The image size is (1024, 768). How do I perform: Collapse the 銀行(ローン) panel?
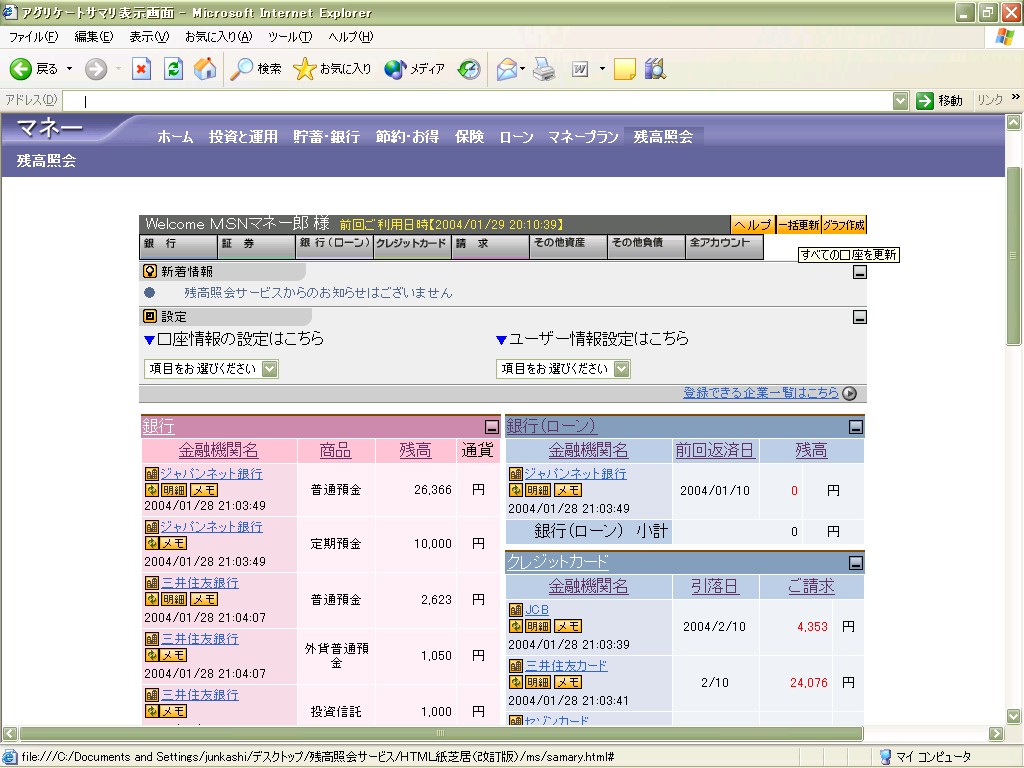coord(856,427)
